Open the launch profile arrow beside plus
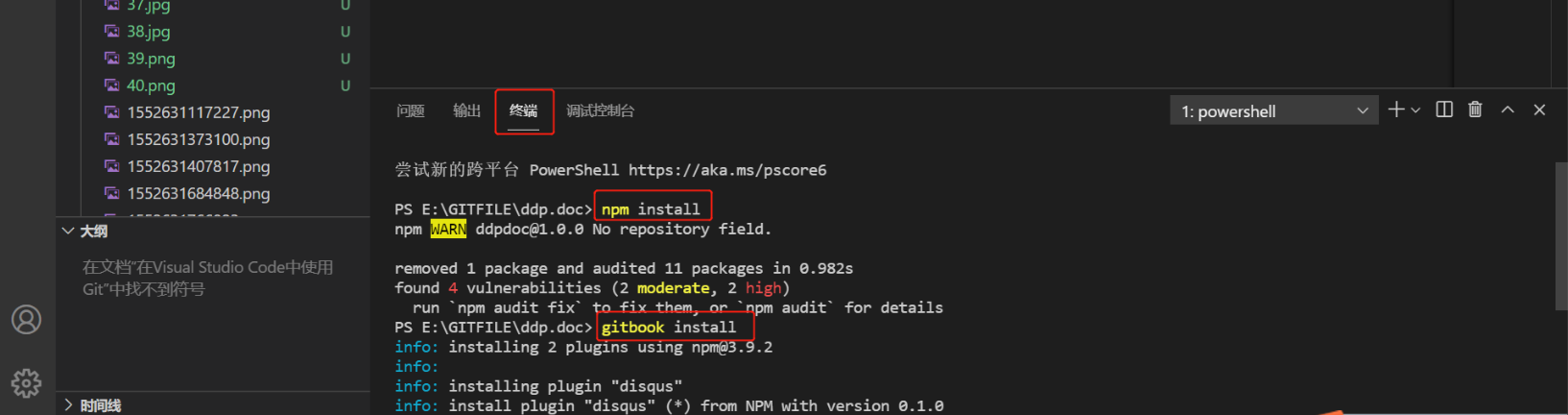The image size is (1568, 415). 1415,110
